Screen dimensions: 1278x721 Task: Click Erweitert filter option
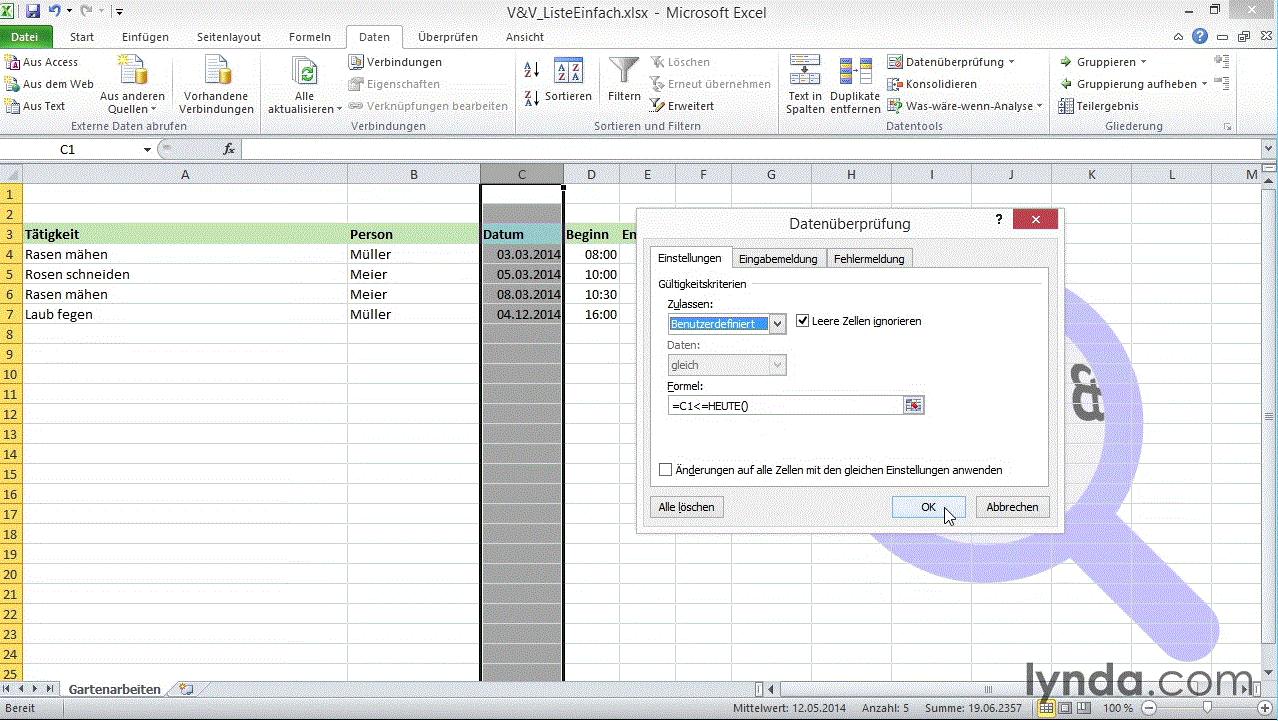[682, 106]
